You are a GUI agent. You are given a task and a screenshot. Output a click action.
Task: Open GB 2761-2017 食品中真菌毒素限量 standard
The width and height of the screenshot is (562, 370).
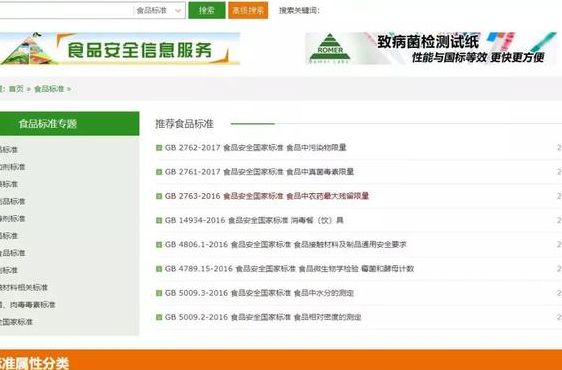coord(259,172)
